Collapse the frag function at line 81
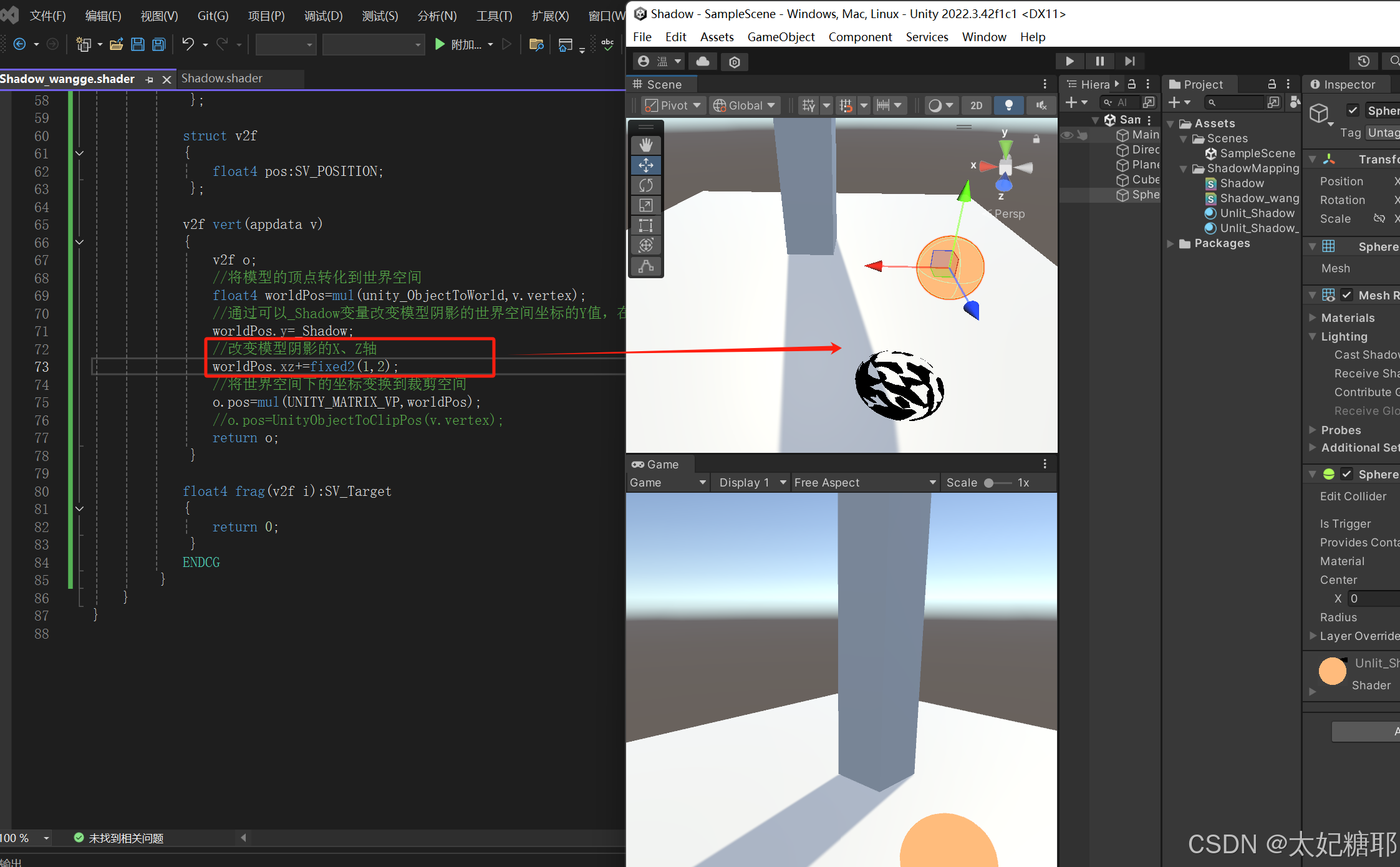 coord(79,509)
